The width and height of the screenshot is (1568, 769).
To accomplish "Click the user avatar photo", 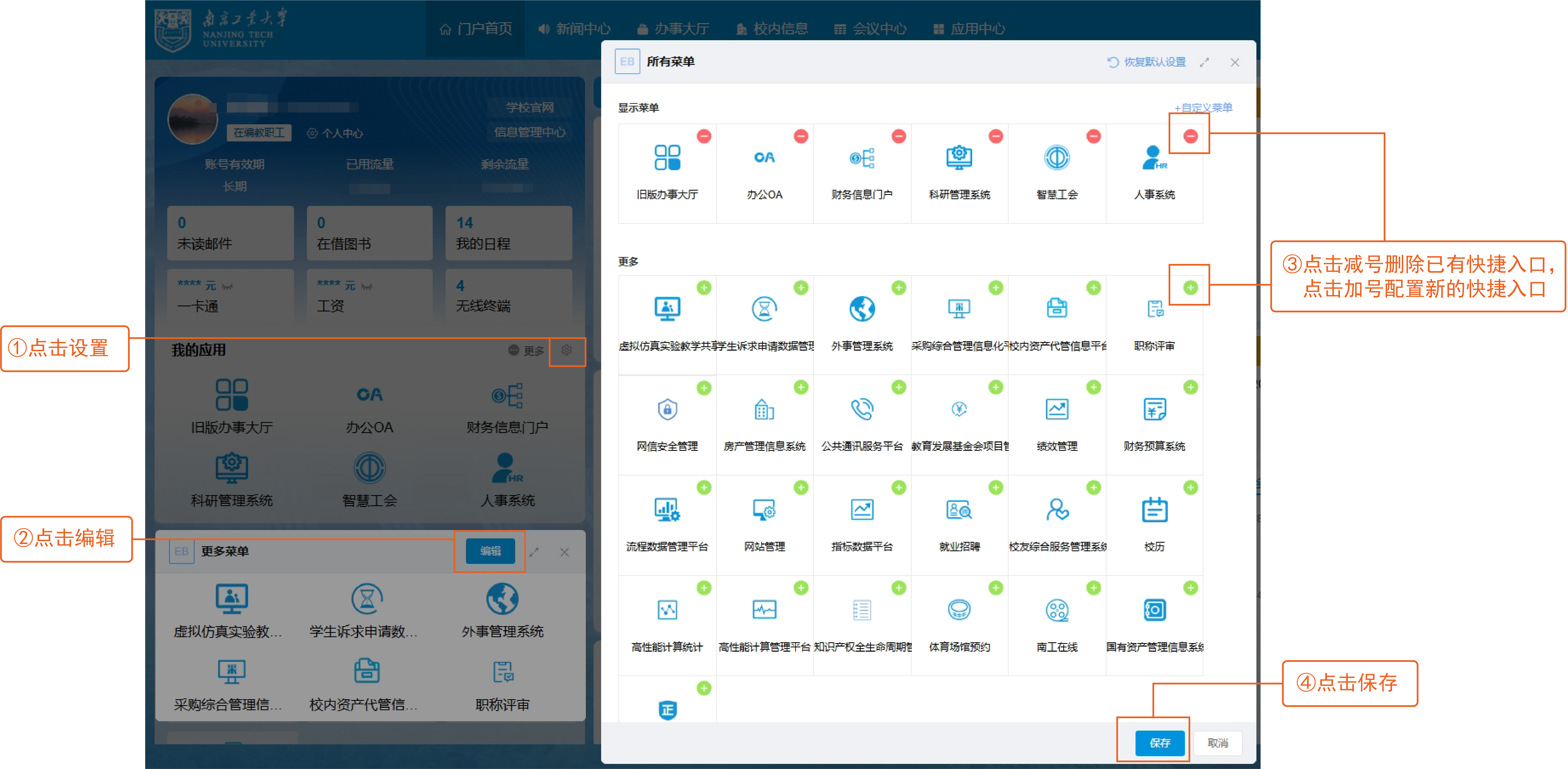I will [x=192, y=119].
